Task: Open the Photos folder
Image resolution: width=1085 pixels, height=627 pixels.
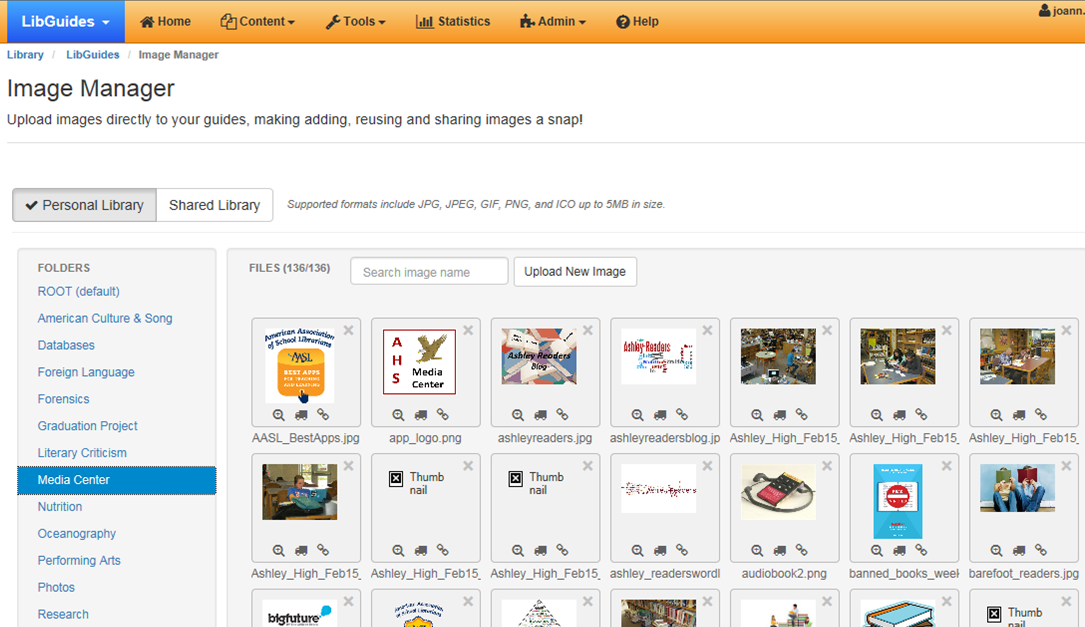Action: pos(56,588)
